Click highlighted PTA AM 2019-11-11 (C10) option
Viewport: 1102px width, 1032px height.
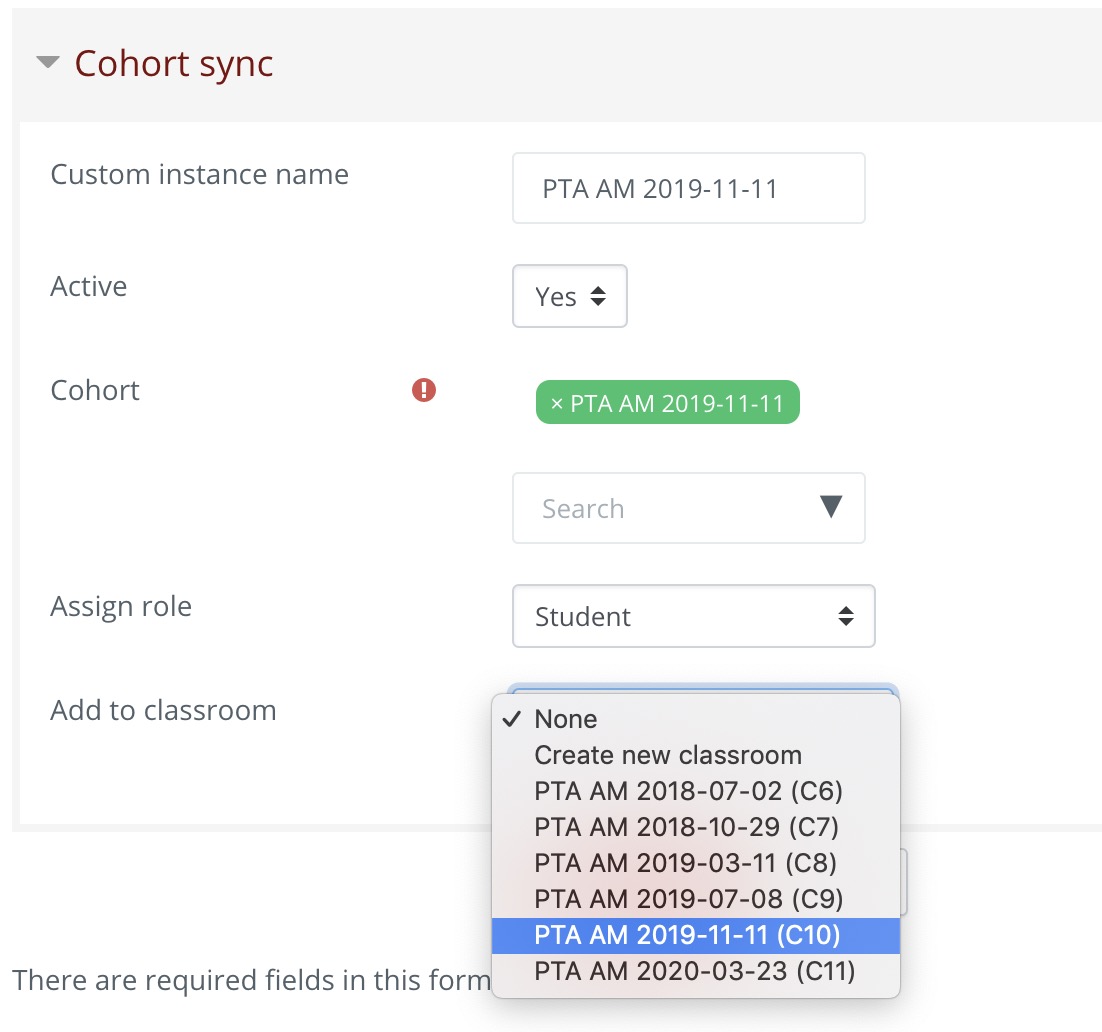[688, 935]
